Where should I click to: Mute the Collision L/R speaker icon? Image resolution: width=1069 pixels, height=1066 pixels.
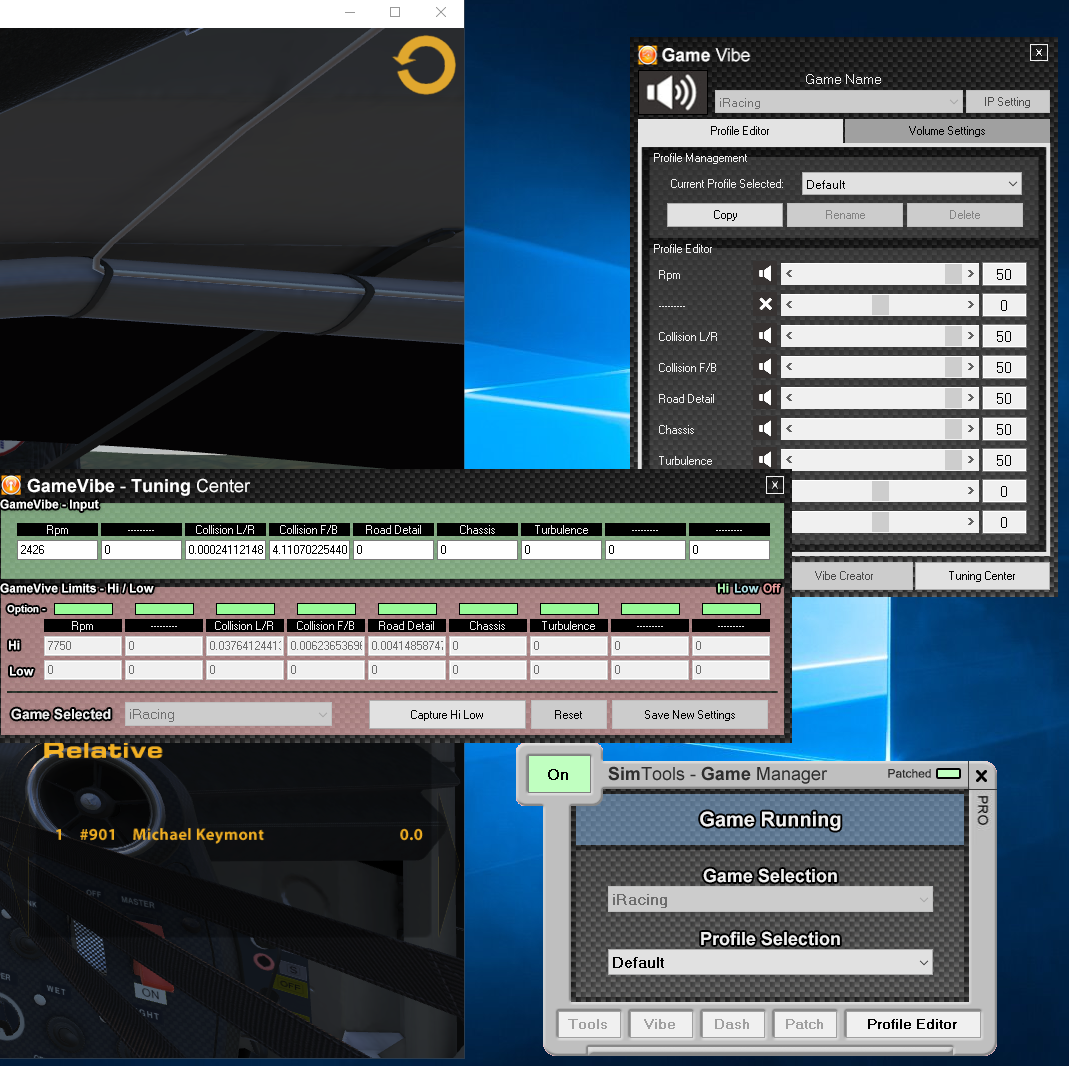point(765,336)
